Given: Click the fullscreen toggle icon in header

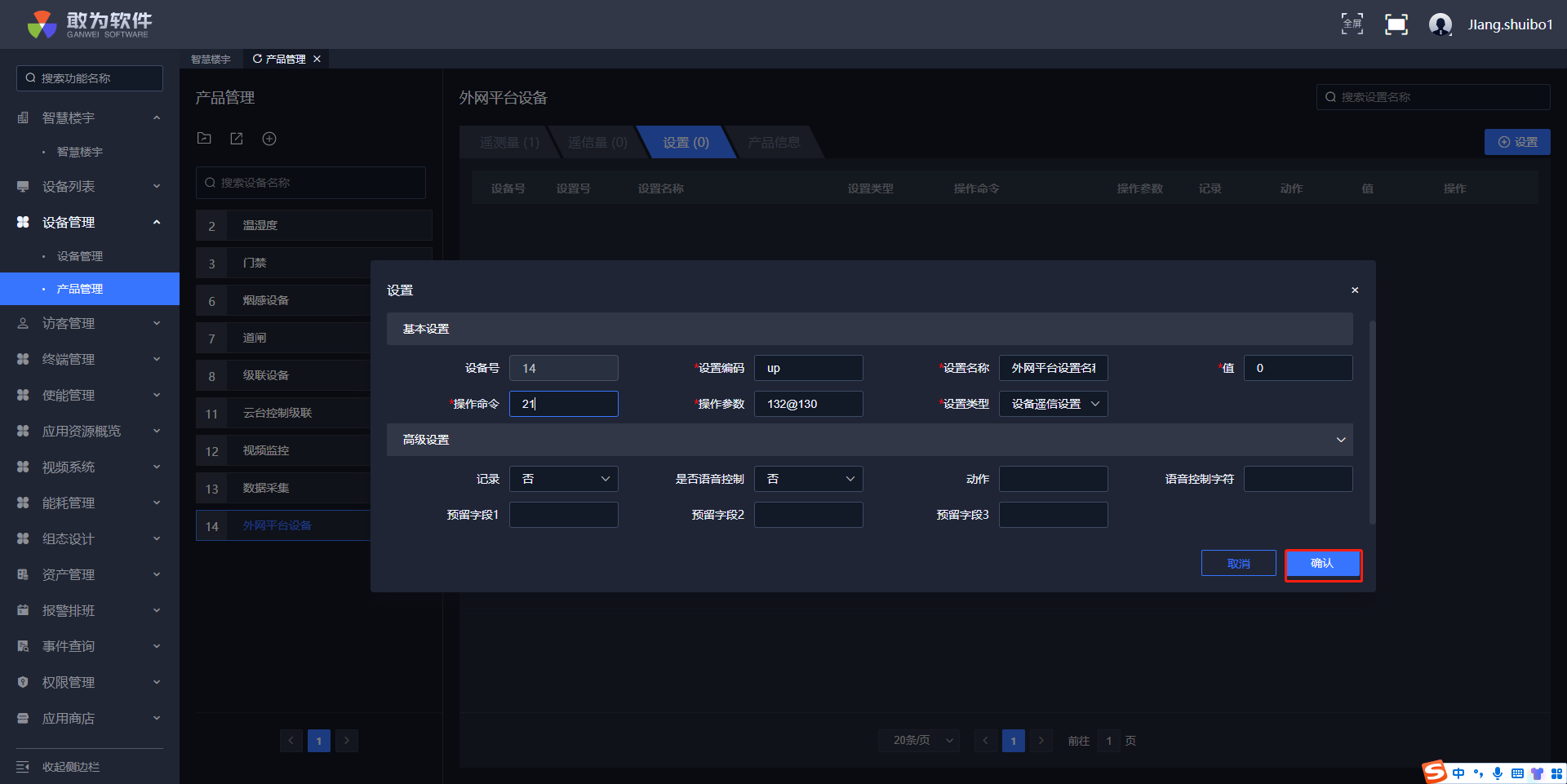Looking at the screenshot, I should coord(1396,24).
